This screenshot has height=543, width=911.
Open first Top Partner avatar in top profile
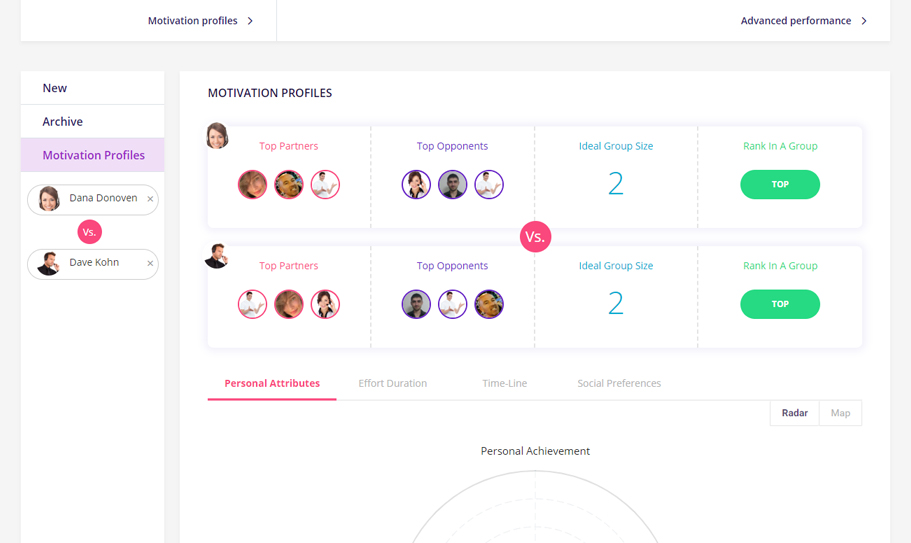pos(252,185)
